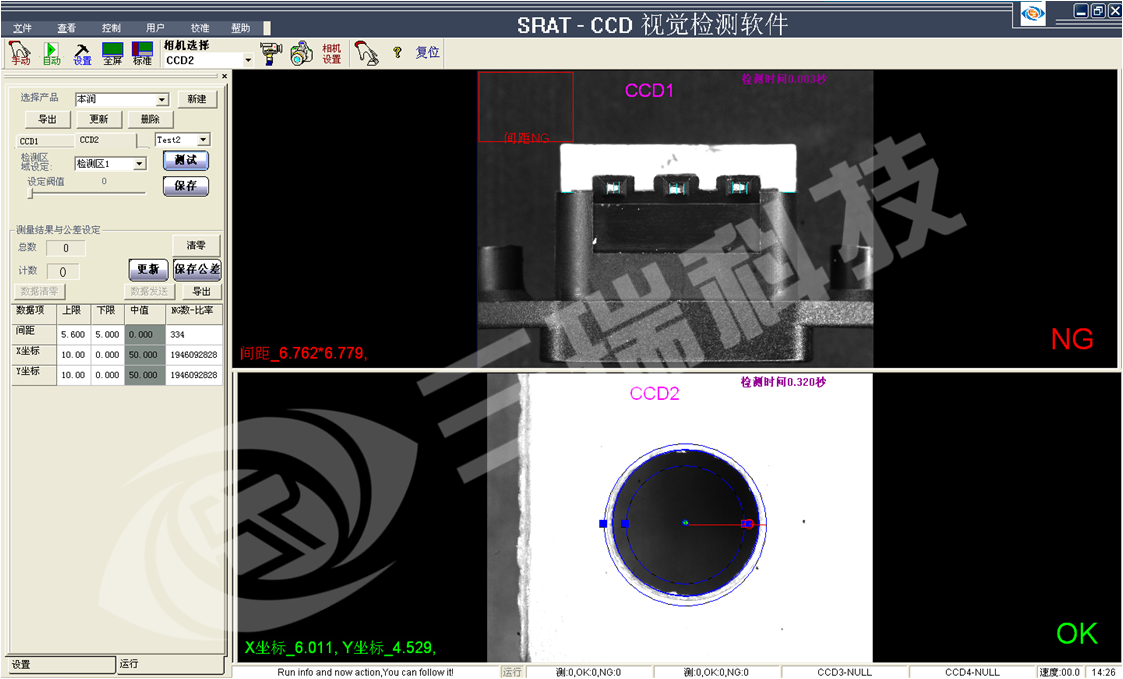Click the 间距 row header
1123x679 pixels.
point(34,334)
